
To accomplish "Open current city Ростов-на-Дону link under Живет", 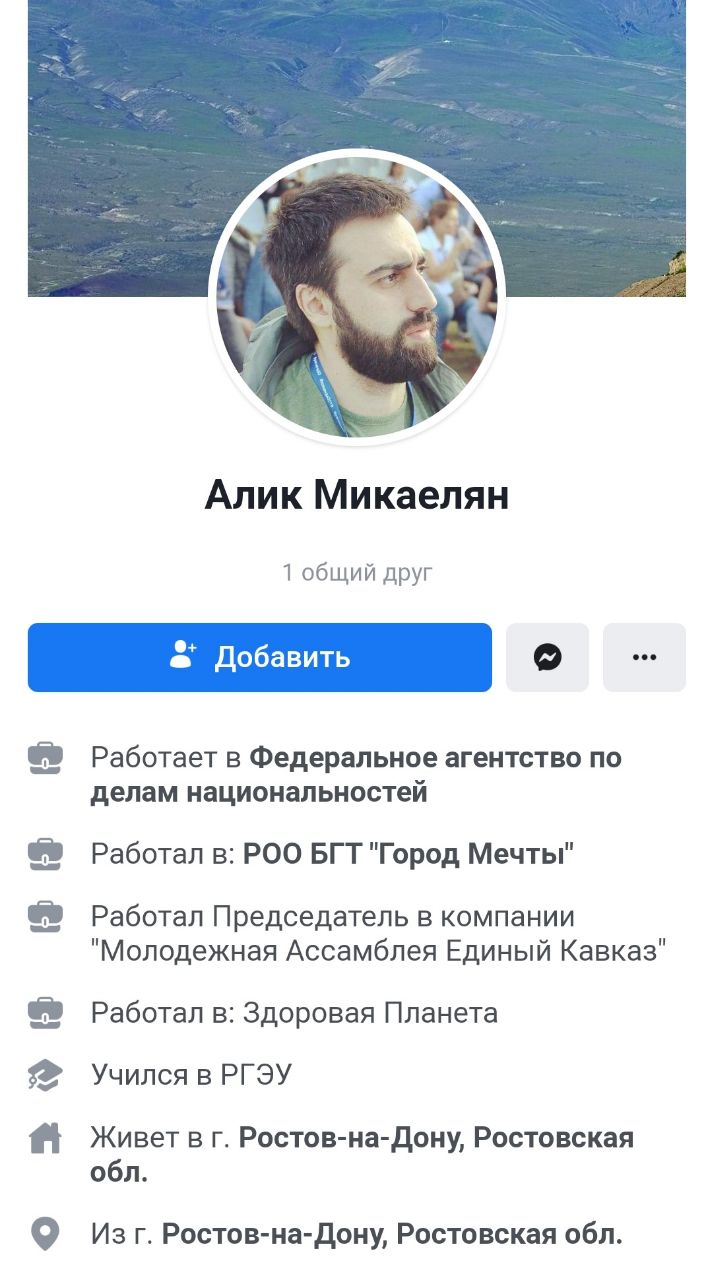I will pyautogui.click(x=362, y=1154).
